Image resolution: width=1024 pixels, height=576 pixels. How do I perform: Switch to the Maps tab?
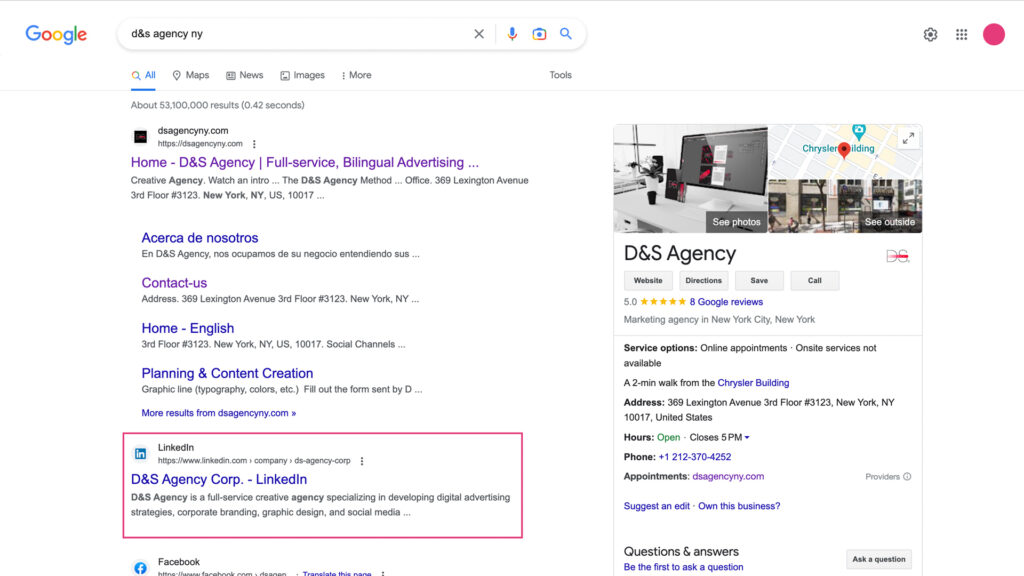[x=191, y=76]
